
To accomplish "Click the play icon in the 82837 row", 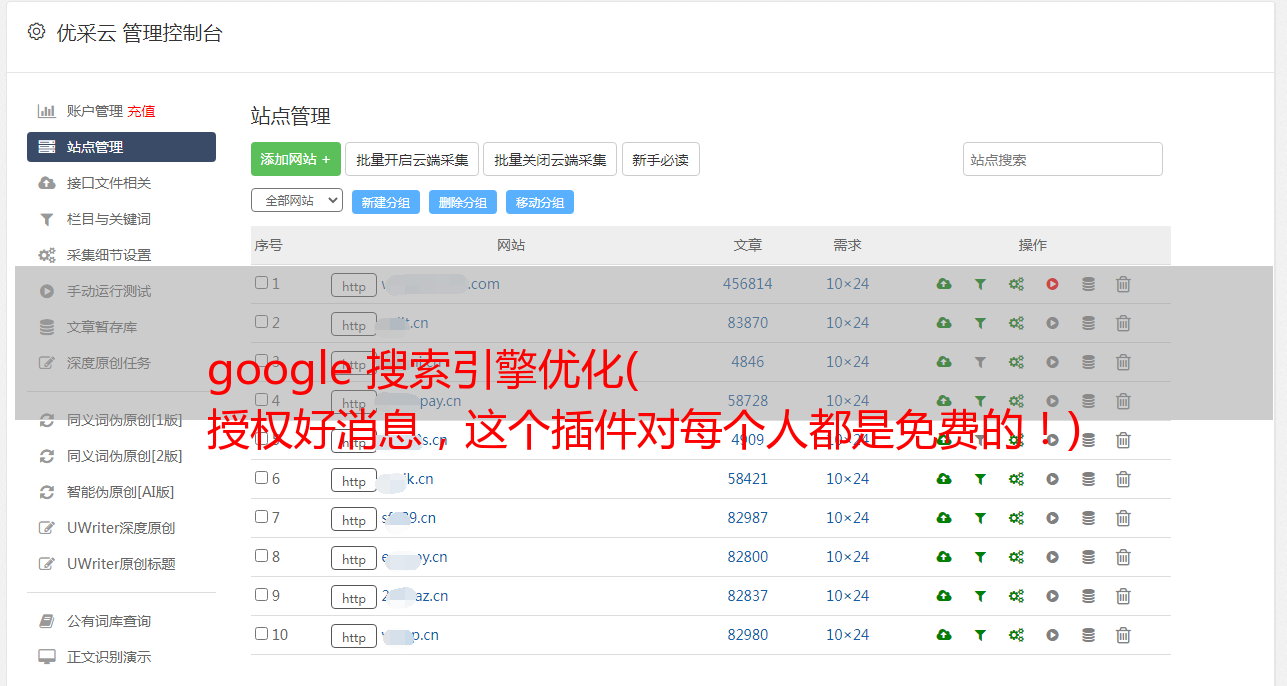I will (x=1052, y=596).
